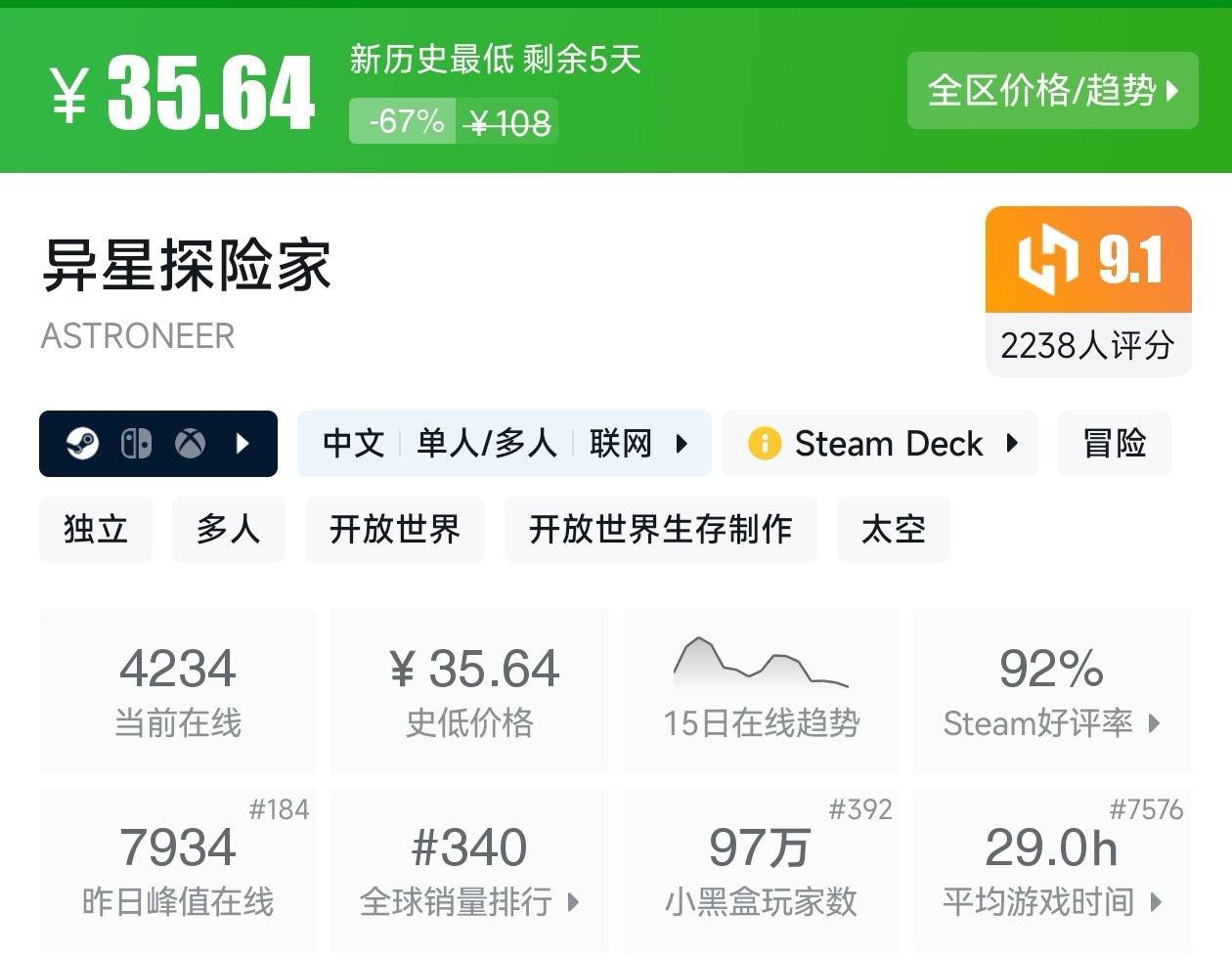Select the 独立 tag
Image resolution: width=1232 pixels, height=955 pixels.
(x=96, y=530)
